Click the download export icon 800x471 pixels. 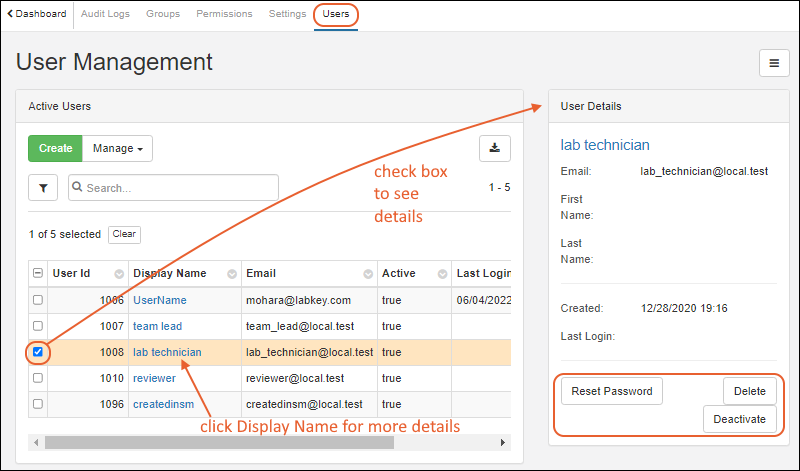pyautogui.click(x=494, y=148)
